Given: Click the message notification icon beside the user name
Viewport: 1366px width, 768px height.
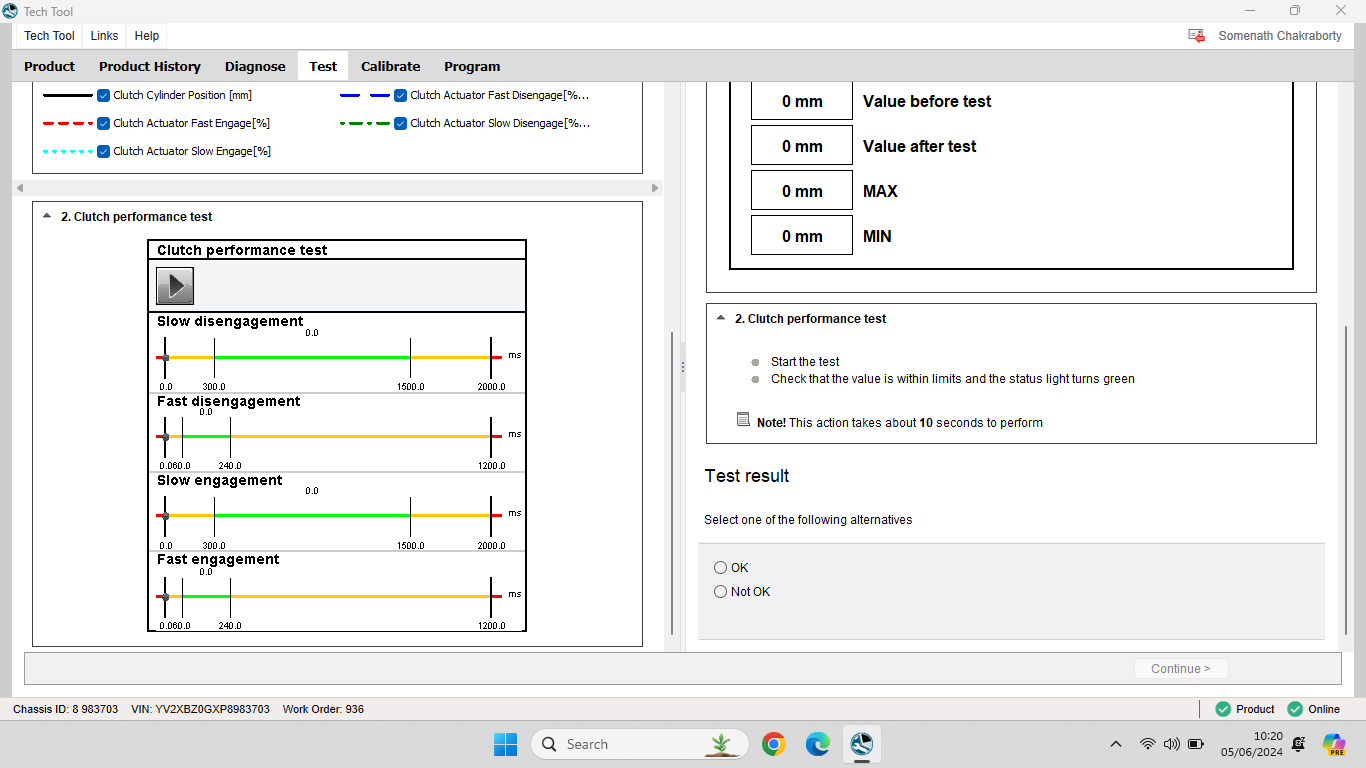Looking at the screenshot, I should (x=1196, y=35).
